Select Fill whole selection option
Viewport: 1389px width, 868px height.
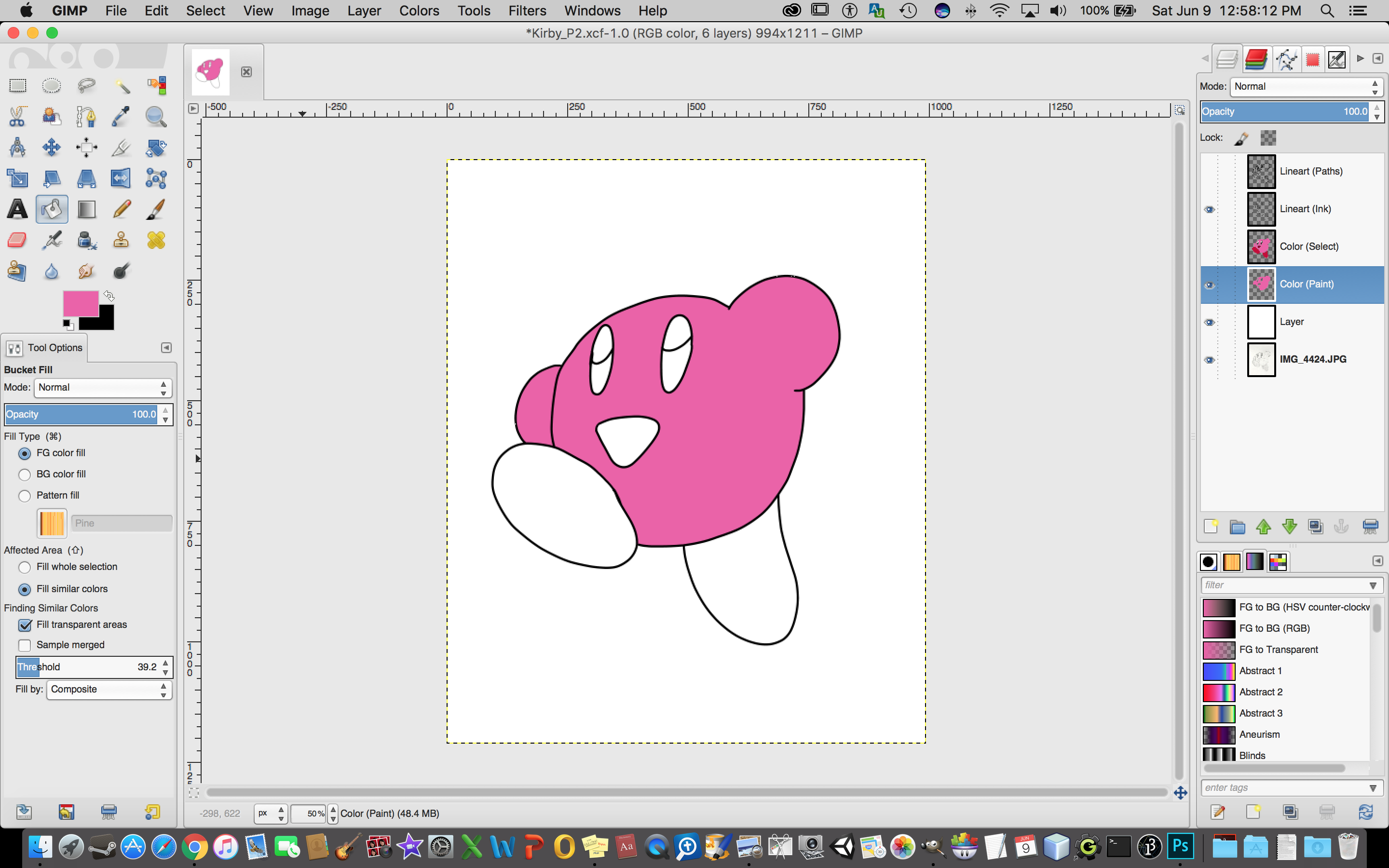click(25, 567)
